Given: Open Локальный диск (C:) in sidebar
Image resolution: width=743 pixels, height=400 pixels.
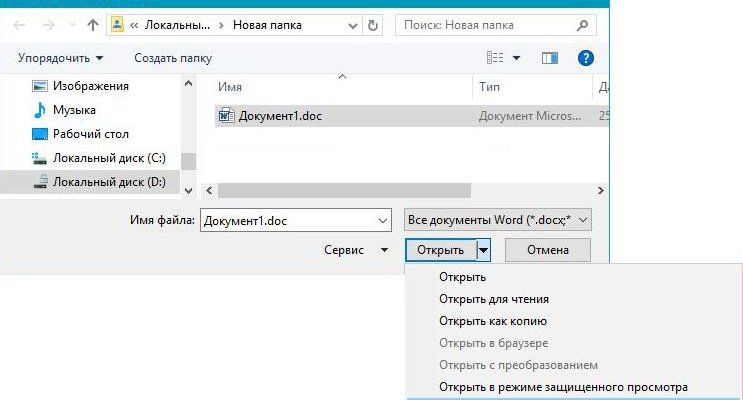Looking at the screenshot, I should pyautogui.click(x=108, y=158).
